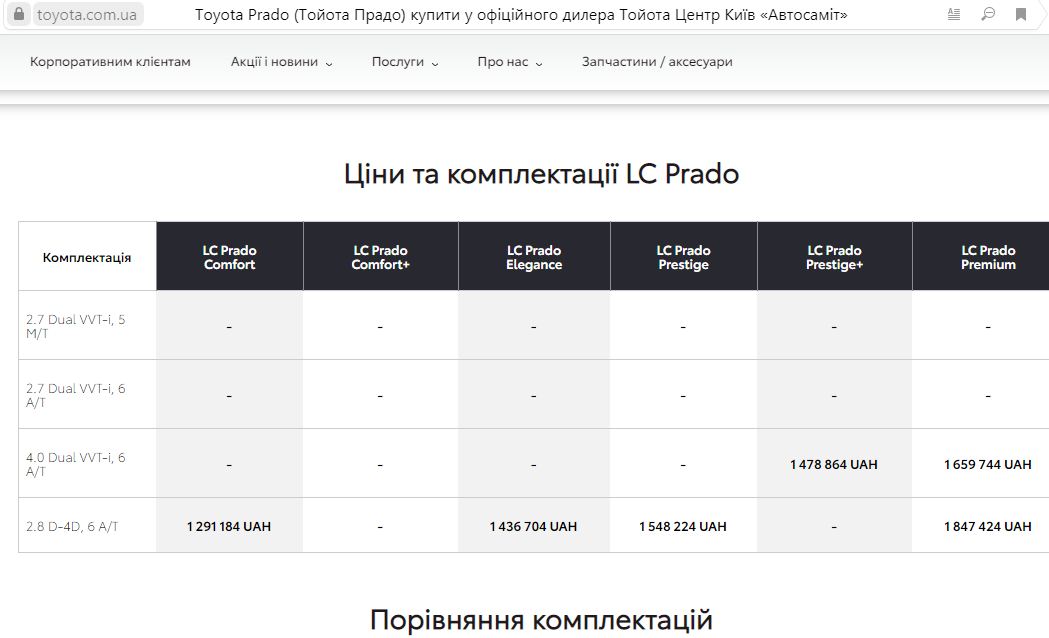Open the reader mode icon
Viewport: 1049px width, 638px height.
[954, 15]
